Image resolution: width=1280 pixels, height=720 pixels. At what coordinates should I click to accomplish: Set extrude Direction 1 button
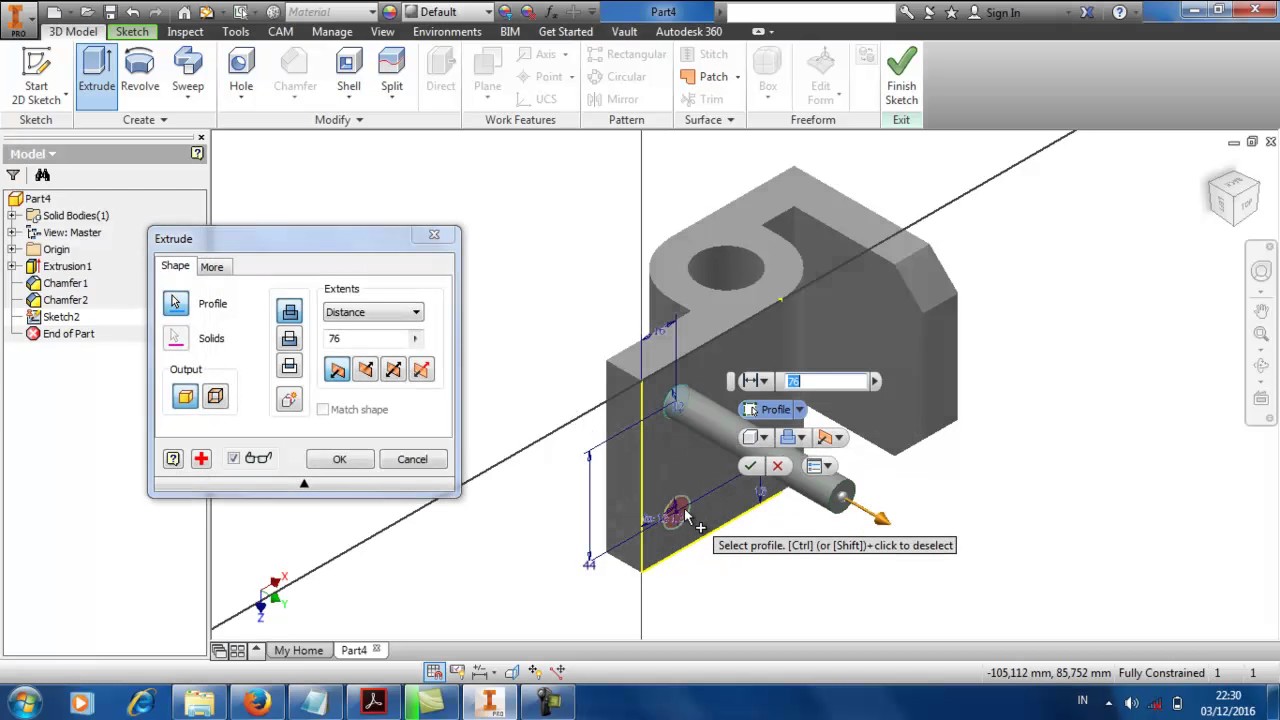(x=337, y=370)
